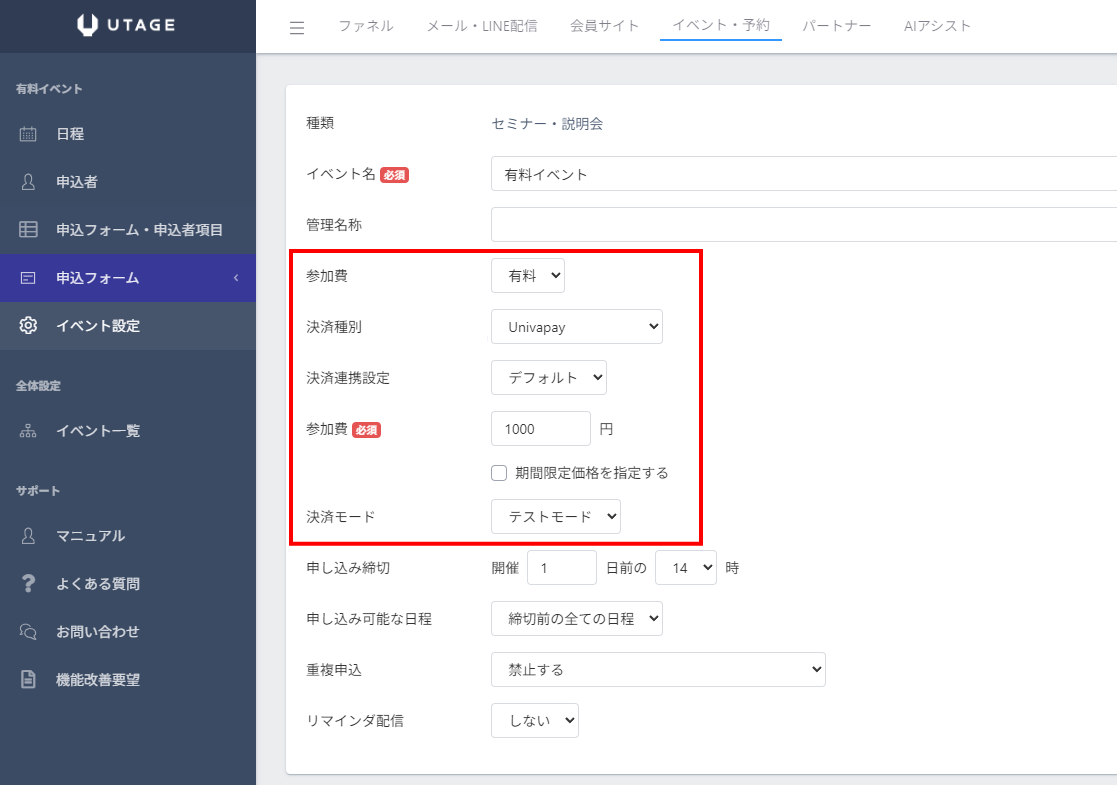Open the 参加費 有料 dropdown
1117x785 pixels.
[x=528, y=276]
